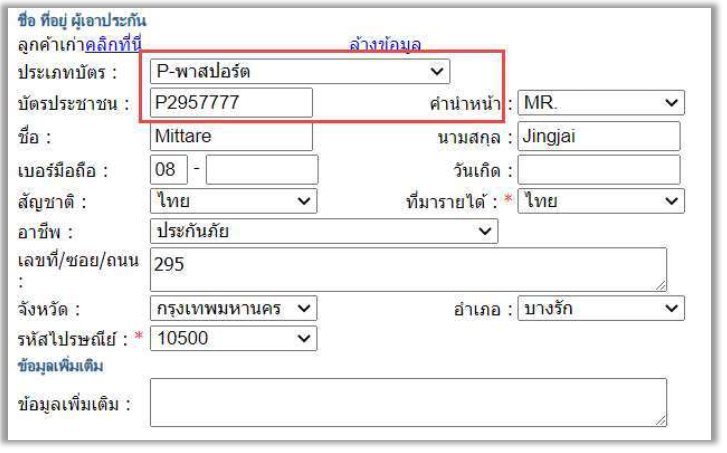Open the district dropdown showing บางรัก
The height and width of the screenshot is (453, 727).
click(x=601, y=308)
